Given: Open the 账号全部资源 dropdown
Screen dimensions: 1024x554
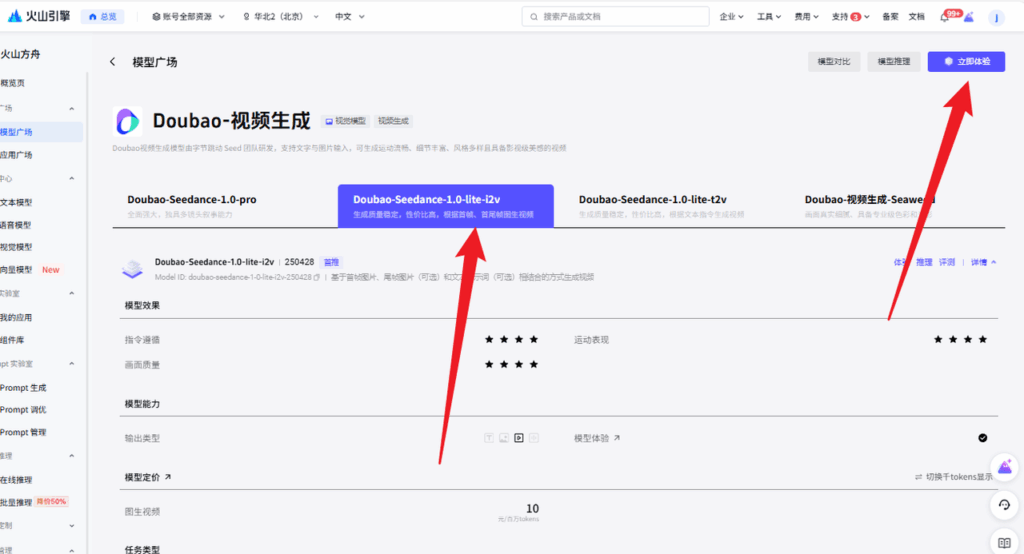Looking at the screenshot, I should (187, 17).
